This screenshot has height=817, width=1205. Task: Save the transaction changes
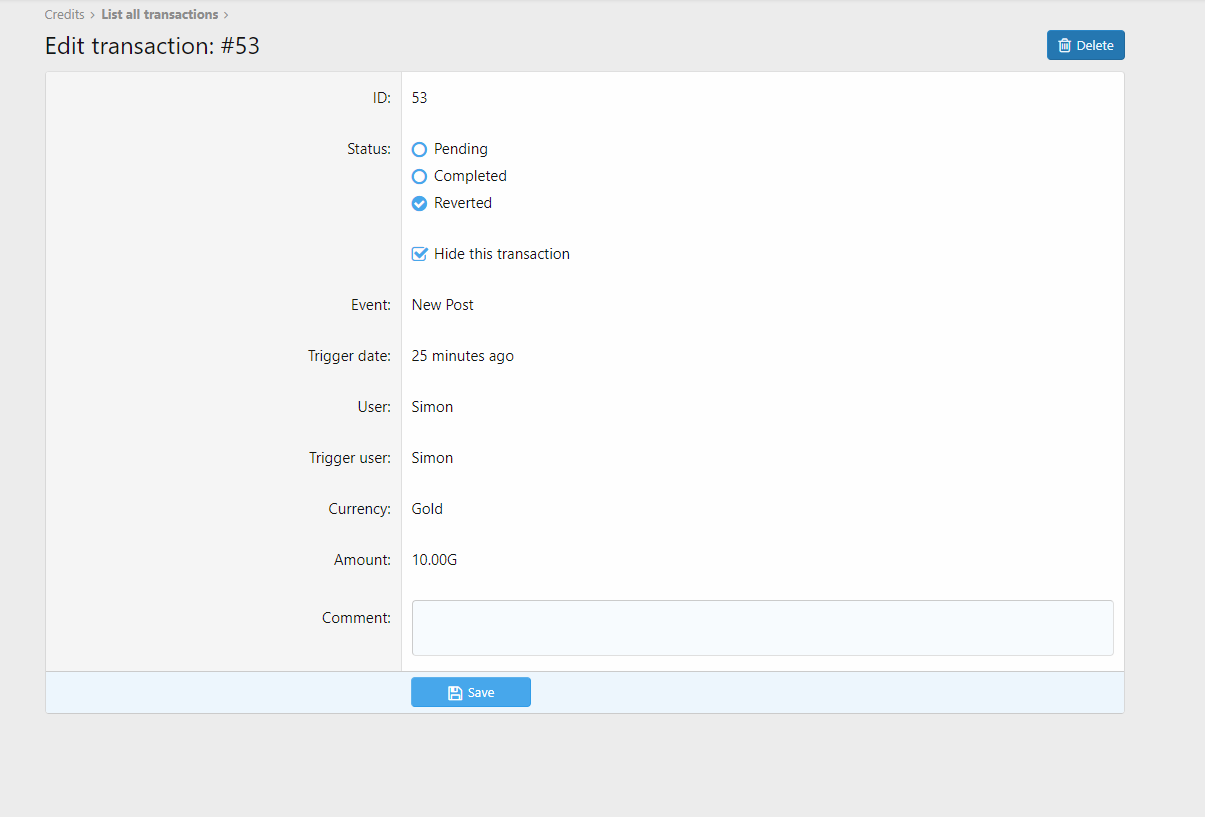point(471,692)
